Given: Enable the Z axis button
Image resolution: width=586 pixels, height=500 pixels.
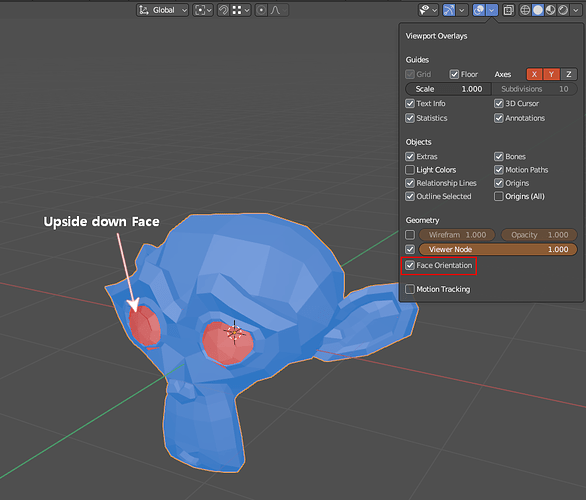Looking at the screenshot, I should click(569, 74).
